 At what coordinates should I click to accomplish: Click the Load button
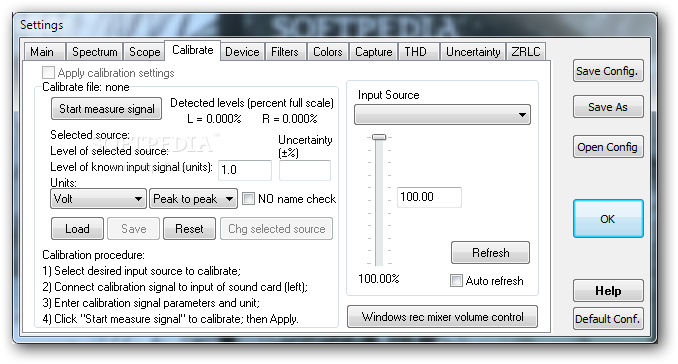[77, 229]
